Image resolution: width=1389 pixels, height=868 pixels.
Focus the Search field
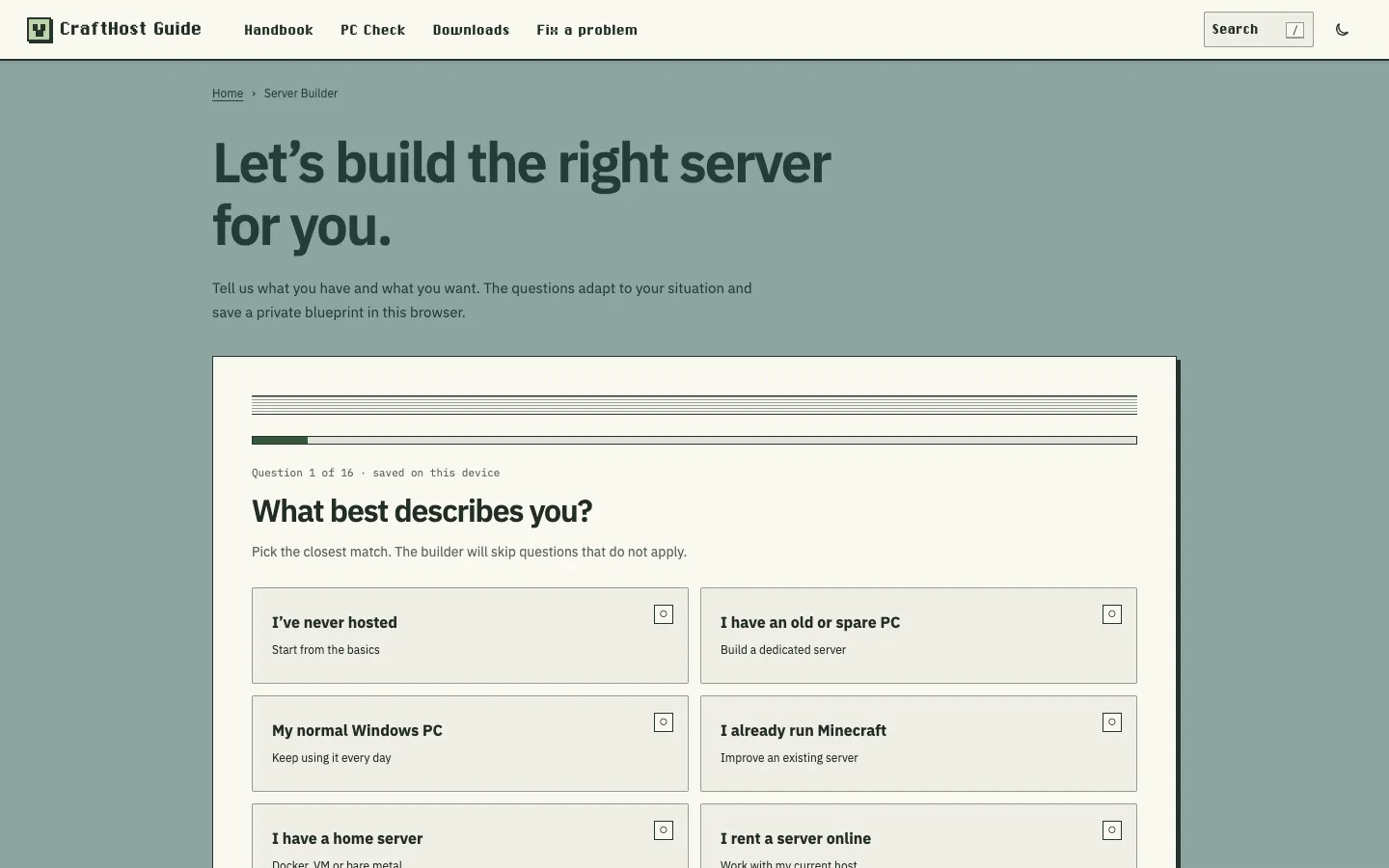tap(1258, 30)
